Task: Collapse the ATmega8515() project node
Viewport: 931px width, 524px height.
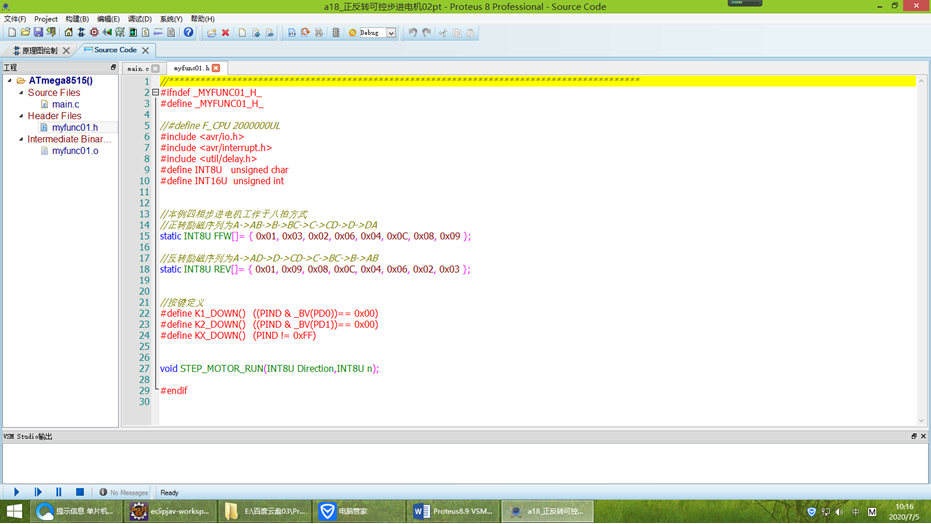Action: tap(10, 81)
